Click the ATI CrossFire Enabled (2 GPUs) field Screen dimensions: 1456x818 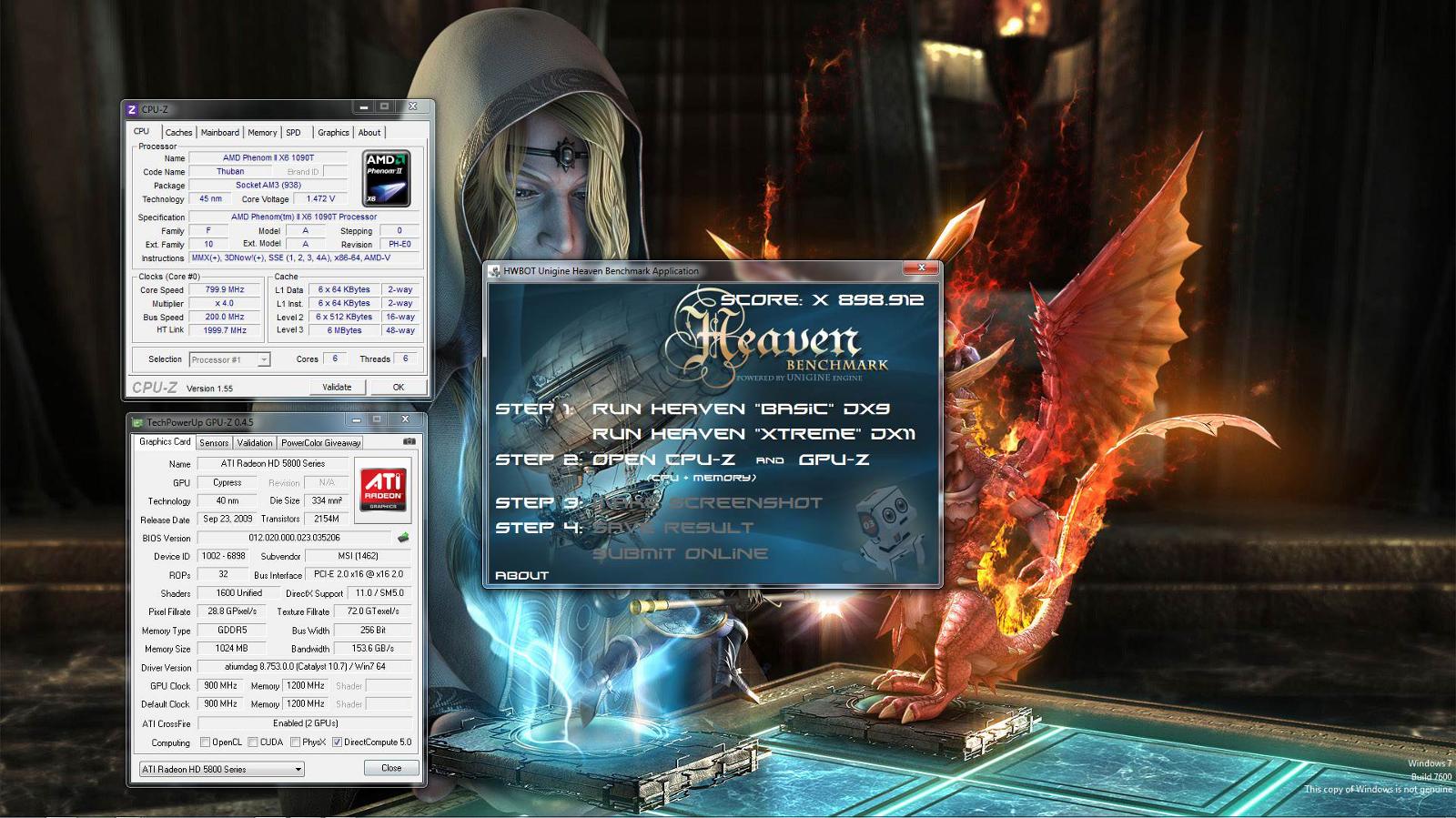tap(304, 723)
